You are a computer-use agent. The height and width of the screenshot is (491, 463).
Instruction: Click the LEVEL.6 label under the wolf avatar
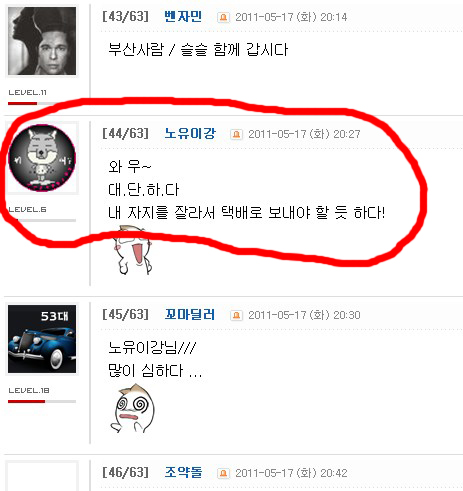coord(27,210)
